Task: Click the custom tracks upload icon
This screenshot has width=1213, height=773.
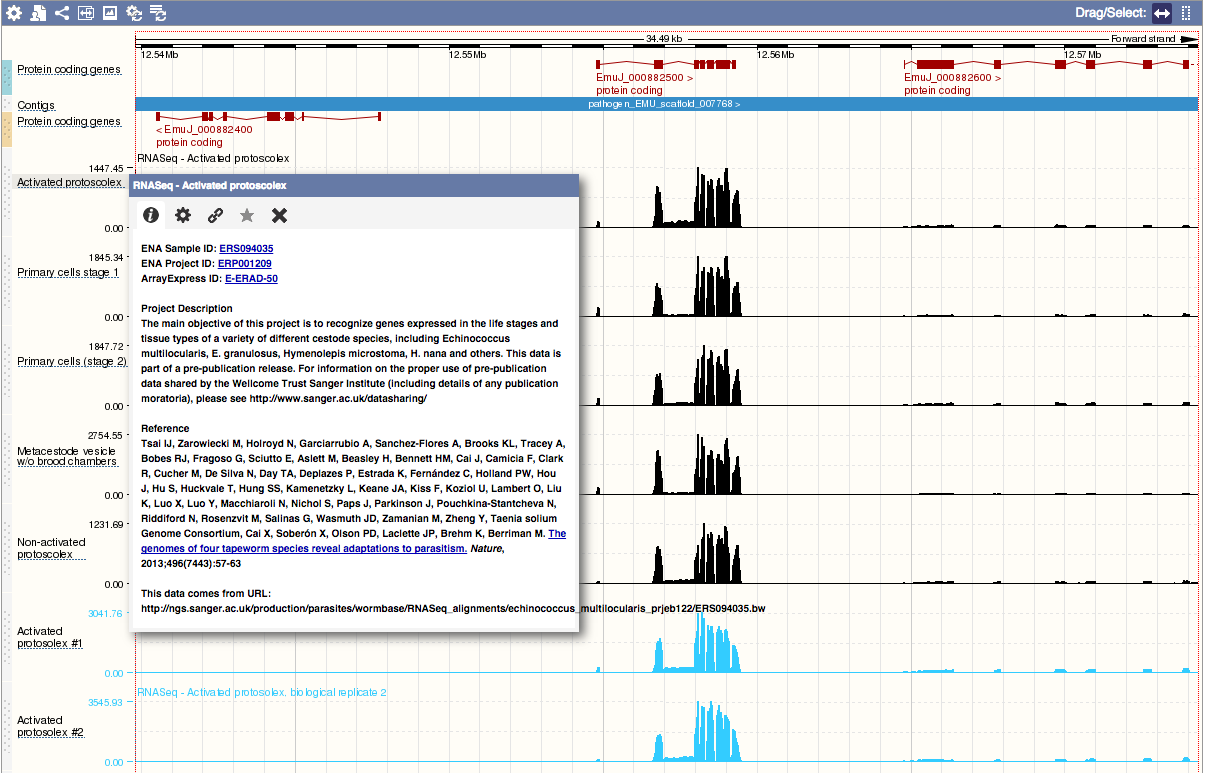Action: pyautogui.click(x=38, y=13)
